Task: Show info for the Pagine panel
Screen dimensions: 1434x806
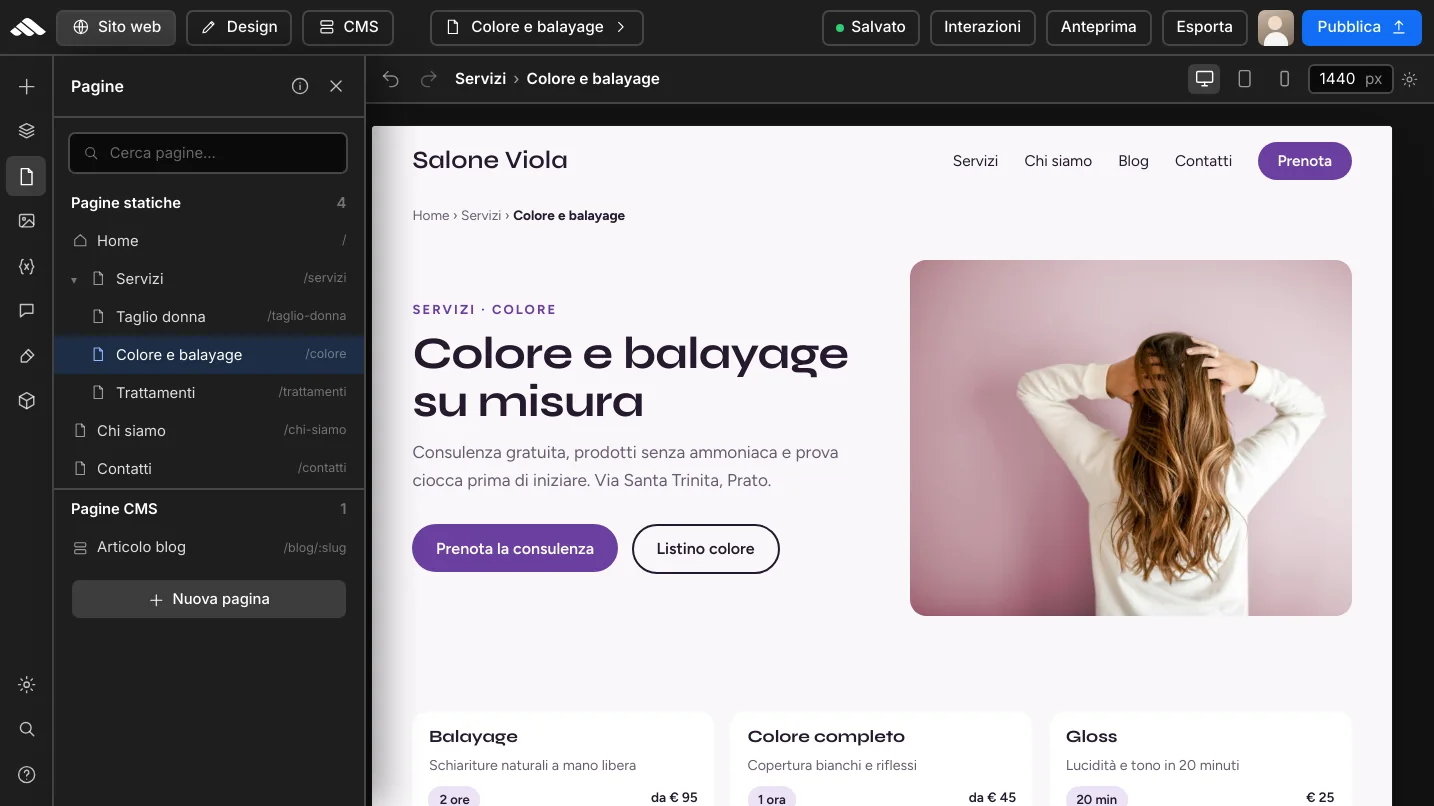Action: coord(300,86)
